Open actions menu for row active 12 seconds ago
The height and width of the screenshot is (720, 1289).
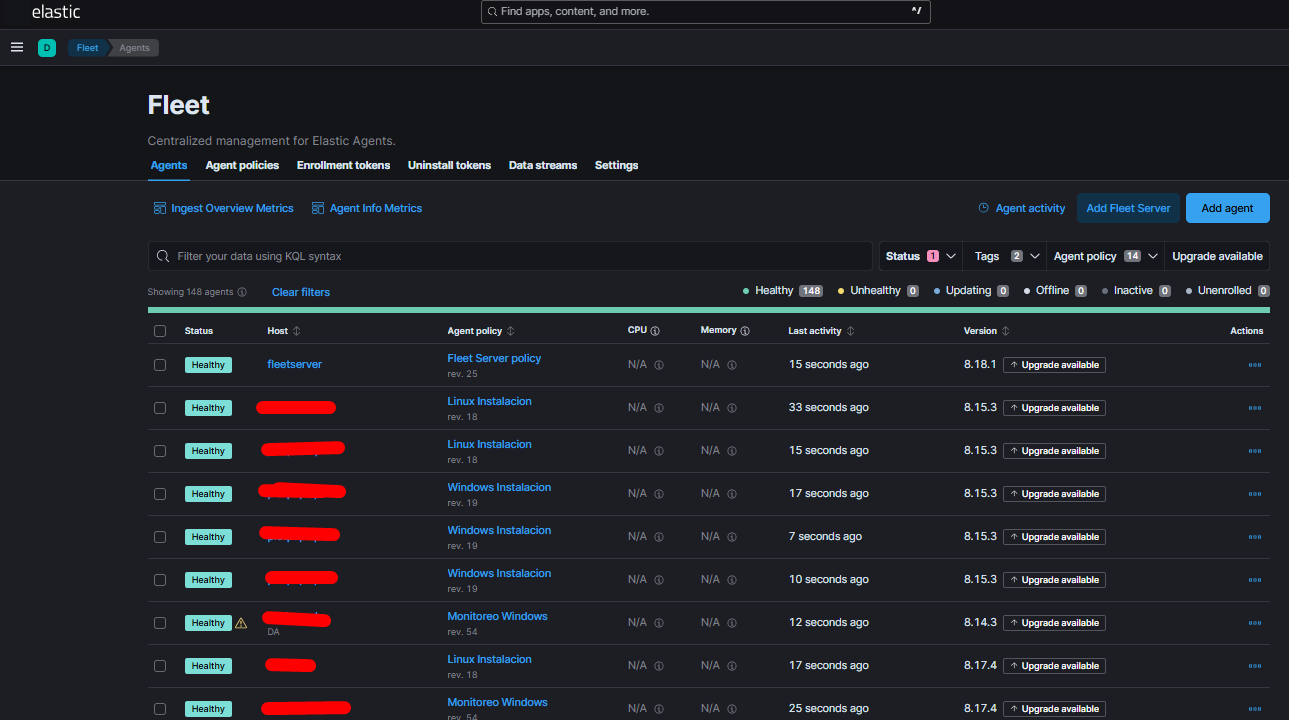tap(1255, 623)
